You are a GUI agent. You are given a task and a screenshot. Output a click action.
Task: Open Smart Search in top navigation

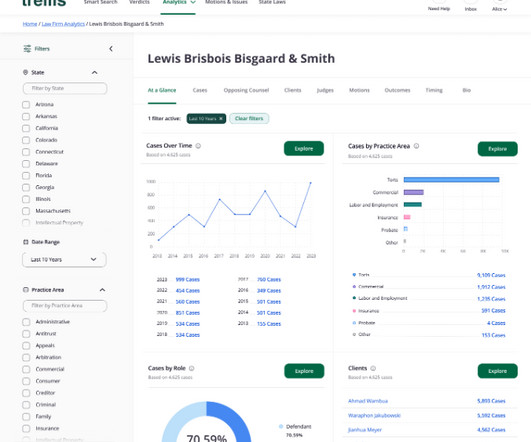(x=101, y=2)
